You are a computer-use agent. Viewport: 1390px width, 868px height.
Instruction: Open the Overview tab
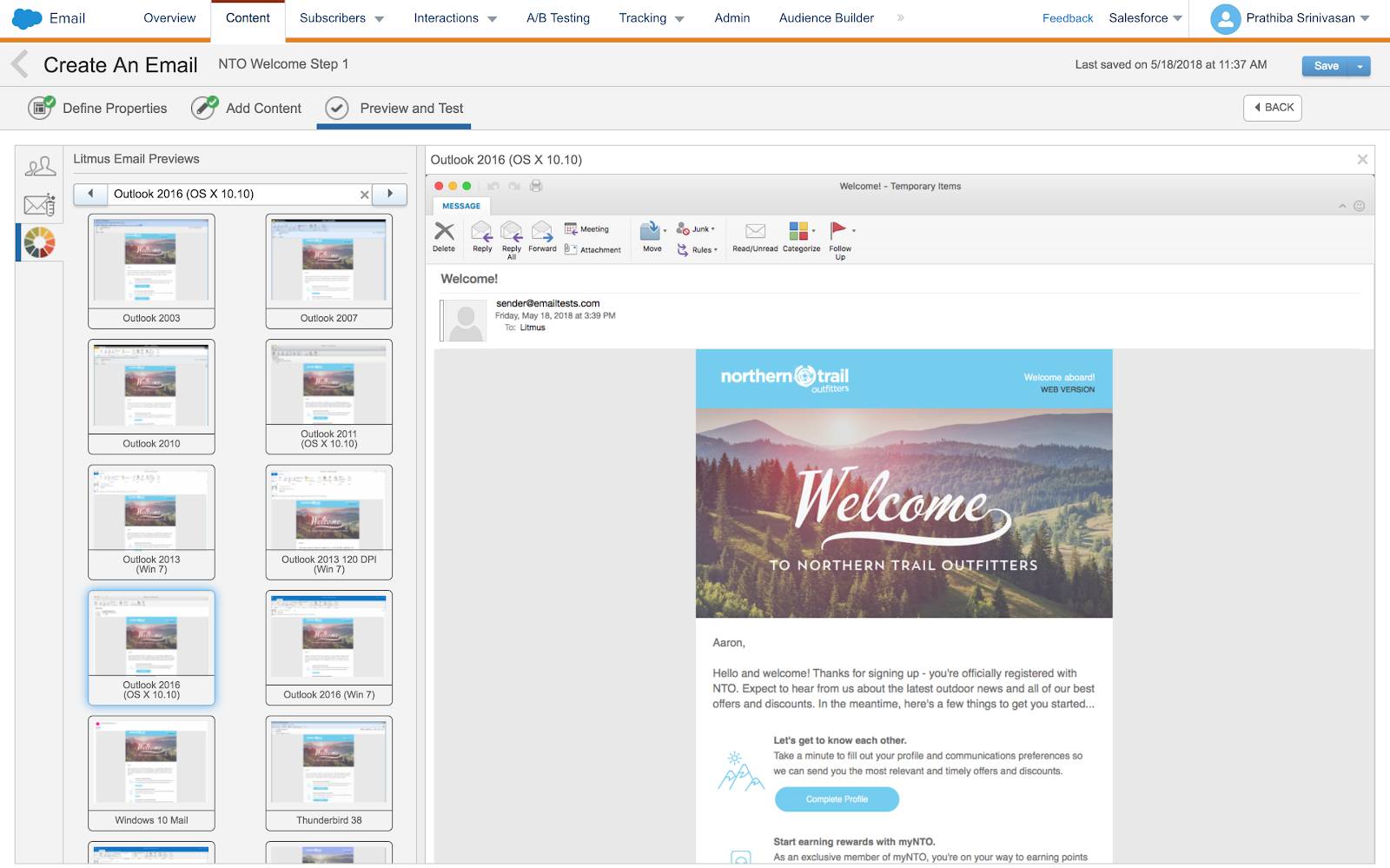coord(169,18)
